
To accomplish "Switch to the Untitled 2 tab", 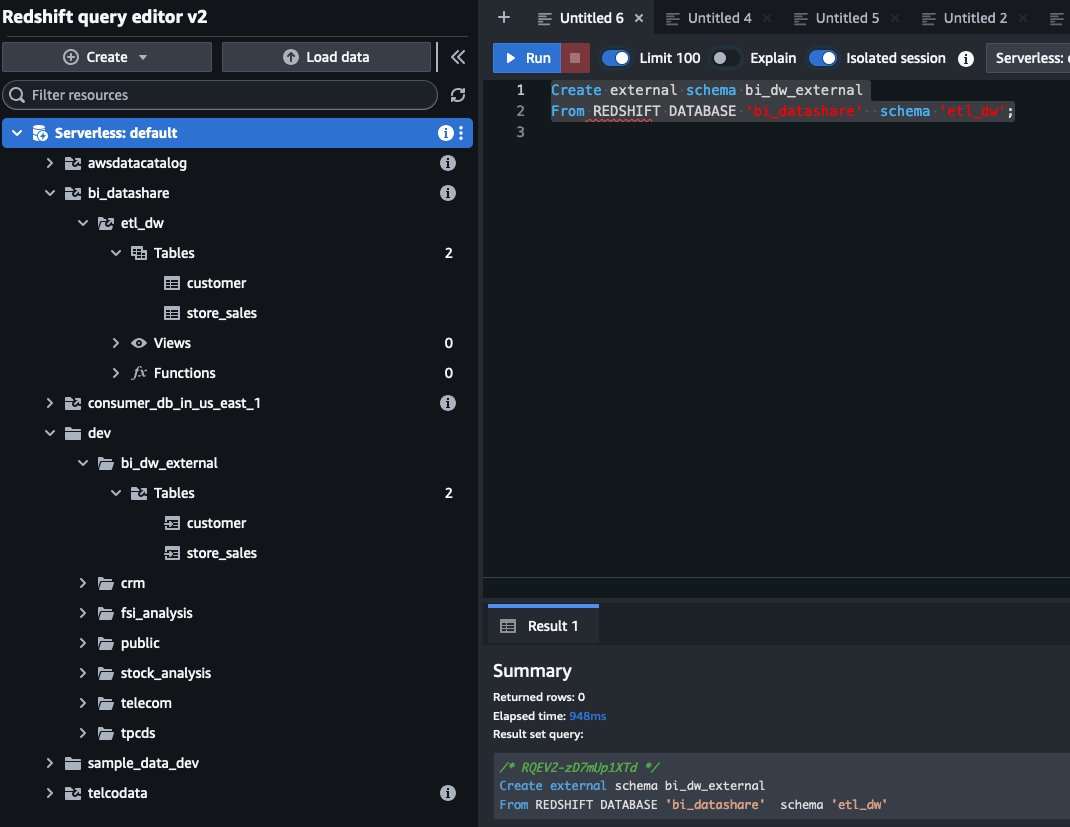I will 974,18.
